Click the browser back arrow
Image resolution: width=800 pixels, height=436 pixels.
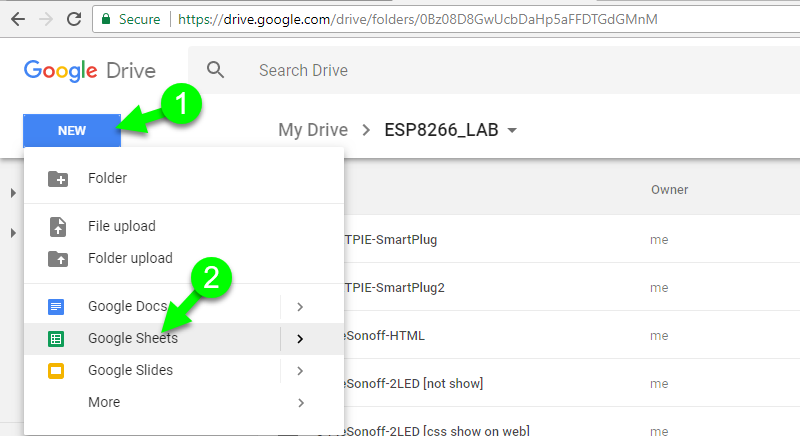pyautogui.click(x=18, y=19)
